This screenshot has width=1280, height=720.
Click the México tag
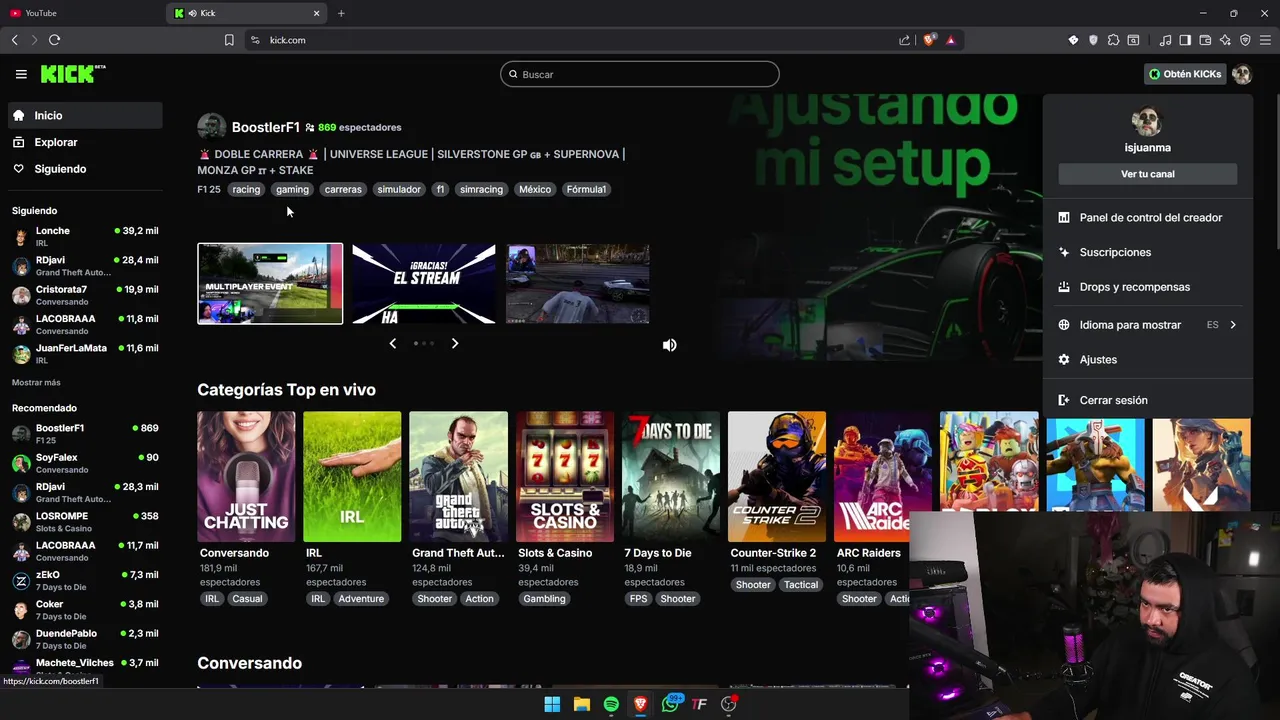pyautogui.click(x=535, y=189)
